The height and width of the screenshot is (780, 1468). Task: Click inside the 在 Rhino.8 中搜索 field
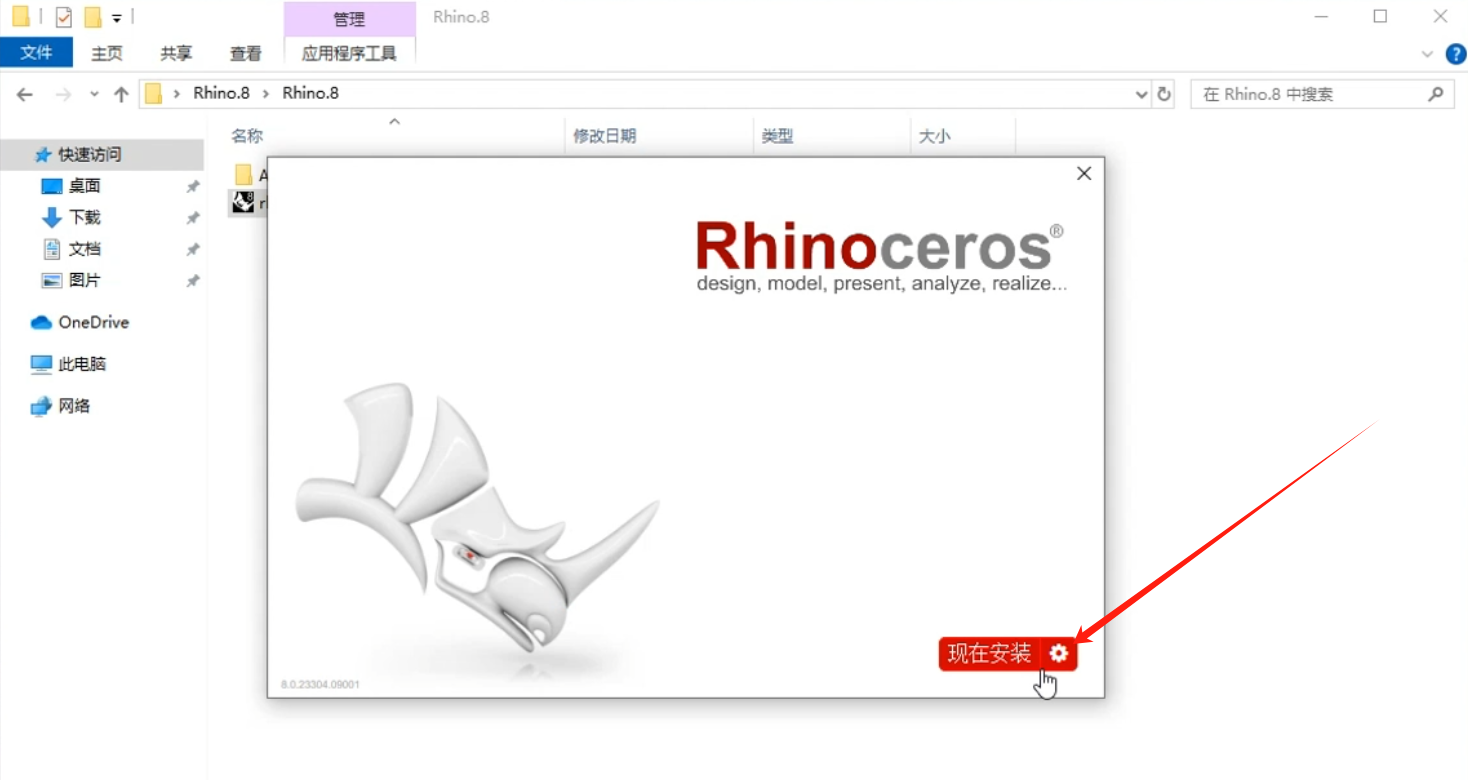click(1300, 93)
